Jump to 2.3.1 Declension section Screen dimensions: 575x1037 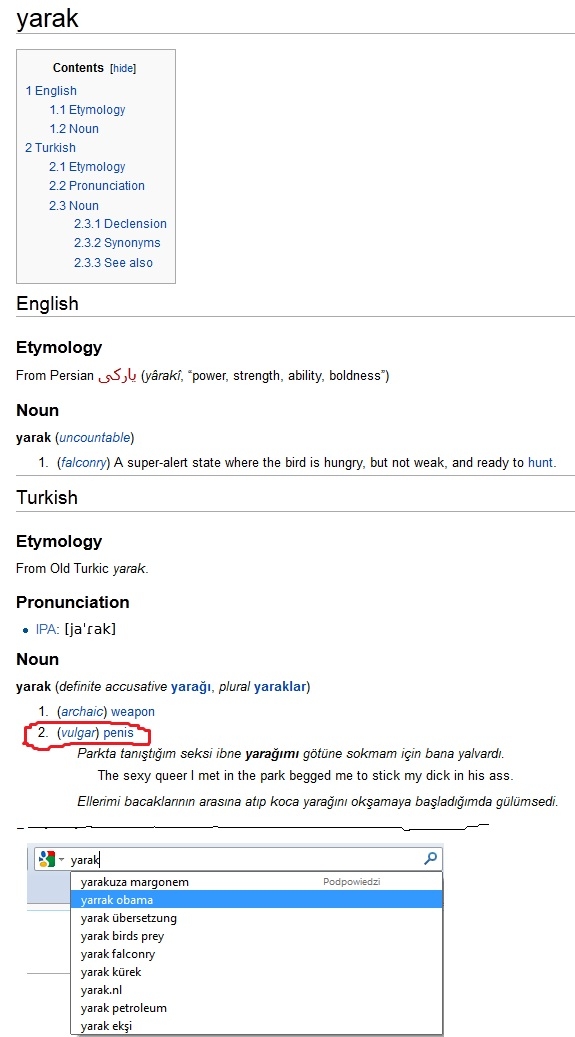(120, 224)
